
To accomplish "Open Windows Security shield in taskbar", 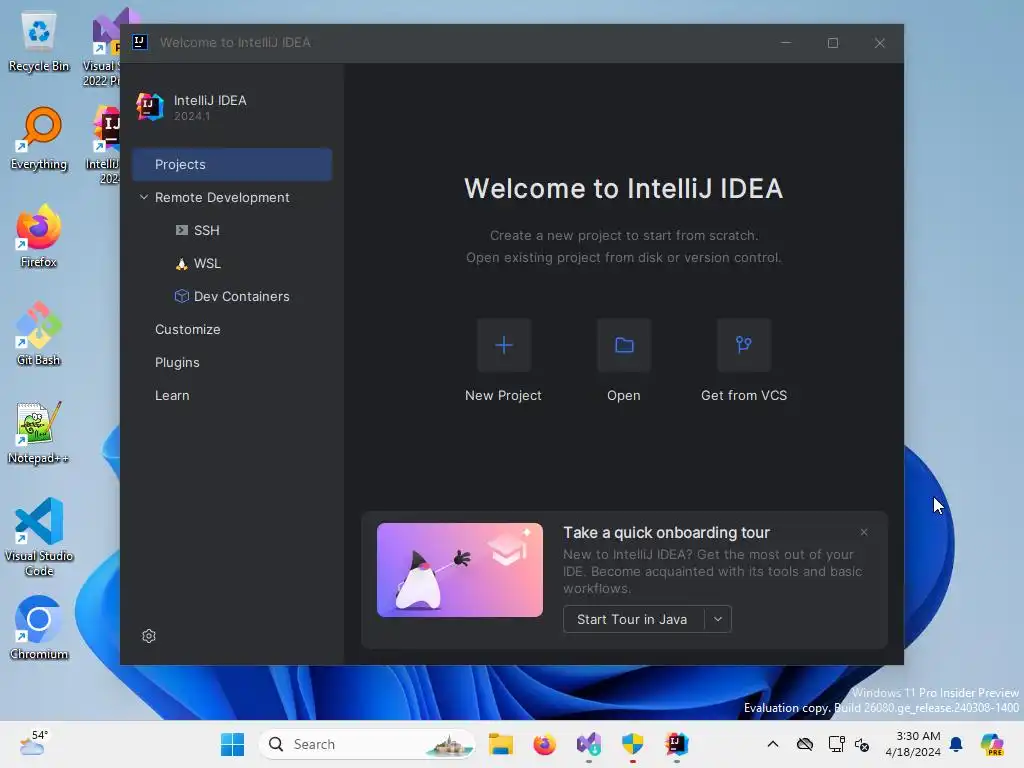I will 632,744.
